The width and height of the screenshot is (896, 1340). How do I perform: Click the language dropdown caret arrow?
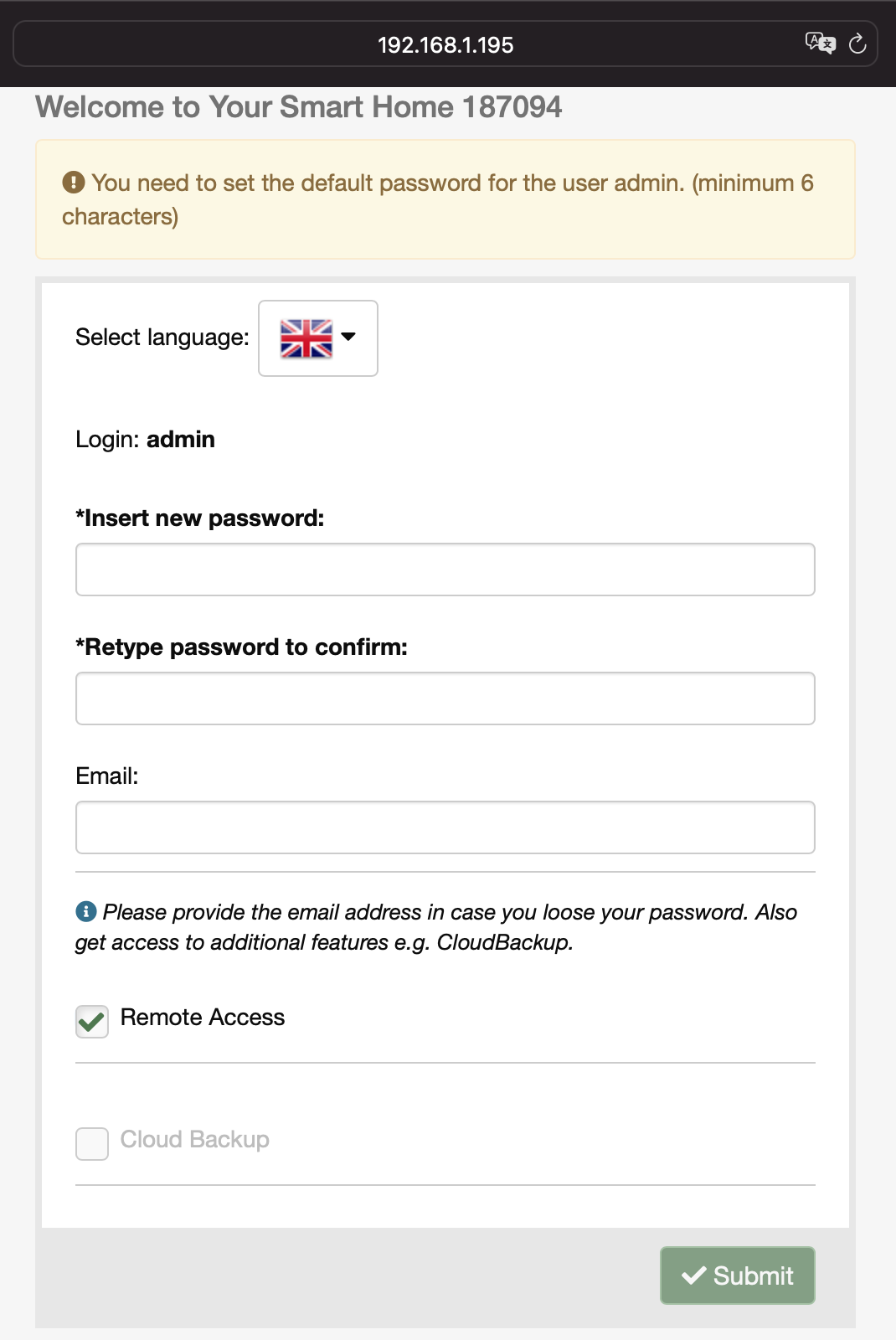pyautogui.click(x=348, y=337)
